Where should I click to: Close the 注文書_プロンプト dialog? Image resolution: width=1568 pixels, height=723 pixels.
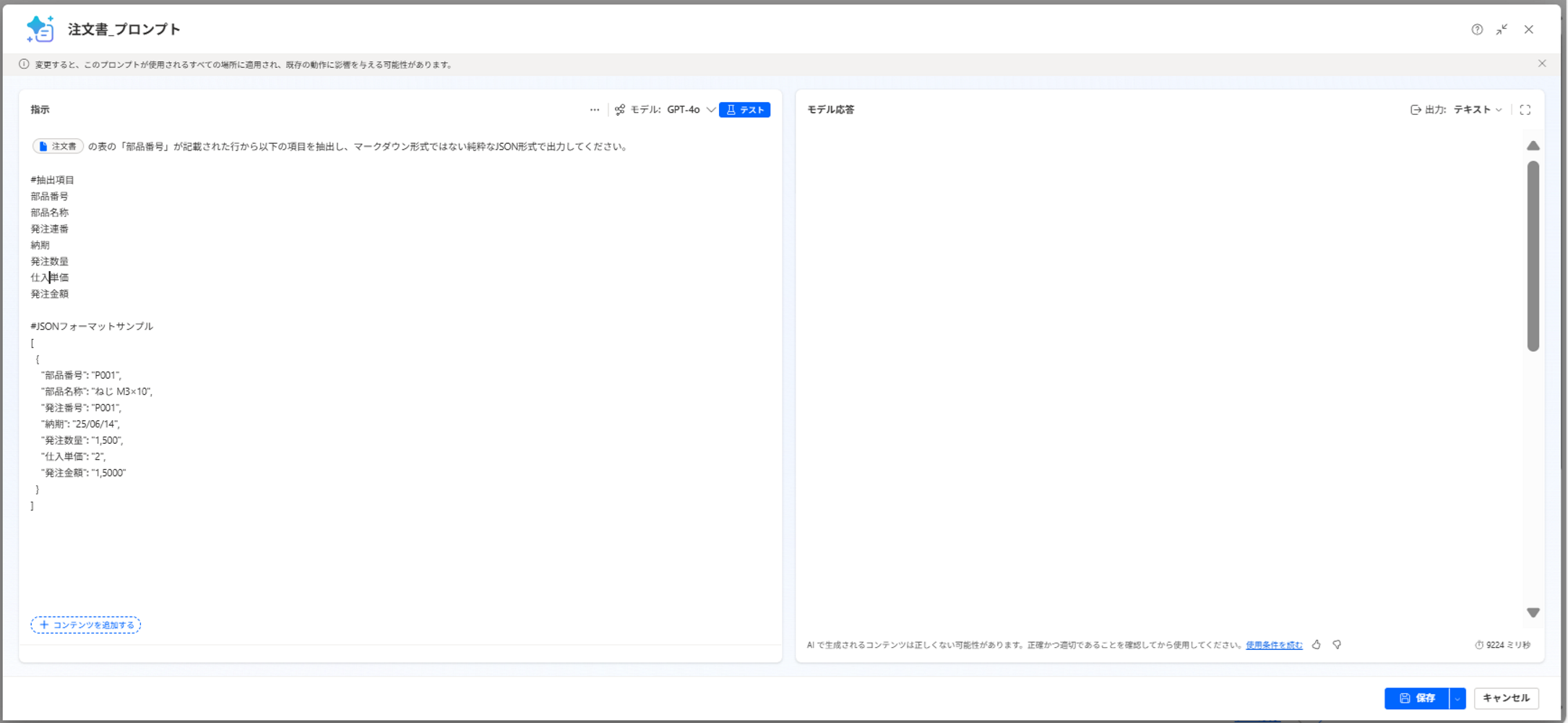tap(1529, 30)
